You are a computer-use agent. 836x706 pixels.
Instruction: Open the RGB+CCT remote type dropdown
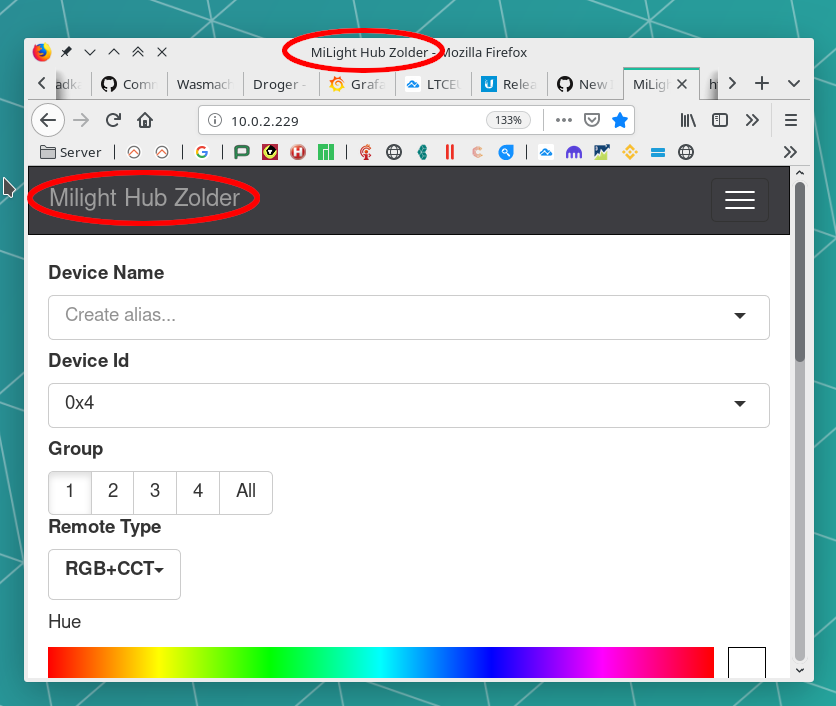[113, 574]
